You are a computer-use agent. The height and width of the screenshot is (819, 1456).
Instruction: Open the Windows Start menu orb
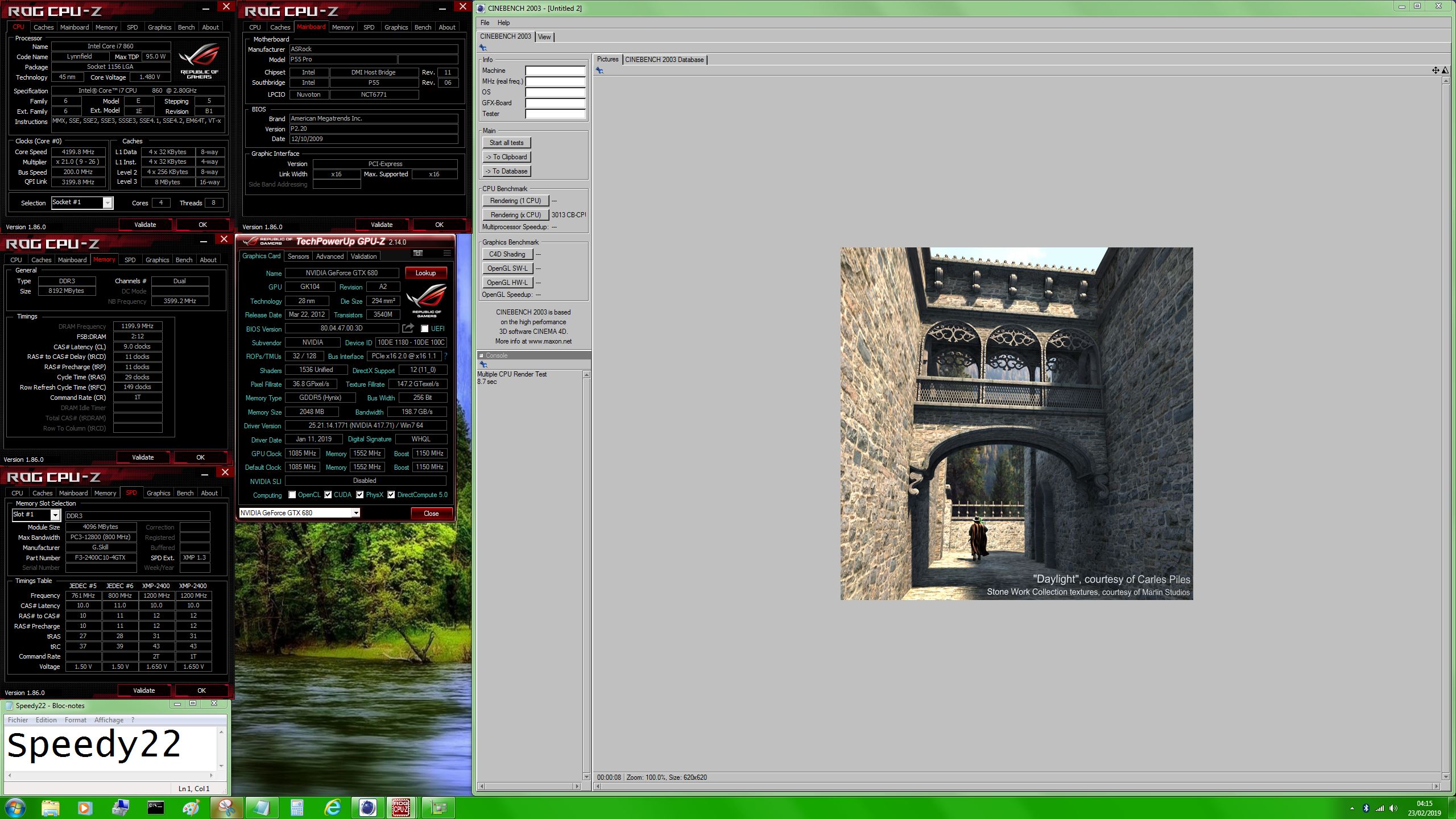pos(15,808)
